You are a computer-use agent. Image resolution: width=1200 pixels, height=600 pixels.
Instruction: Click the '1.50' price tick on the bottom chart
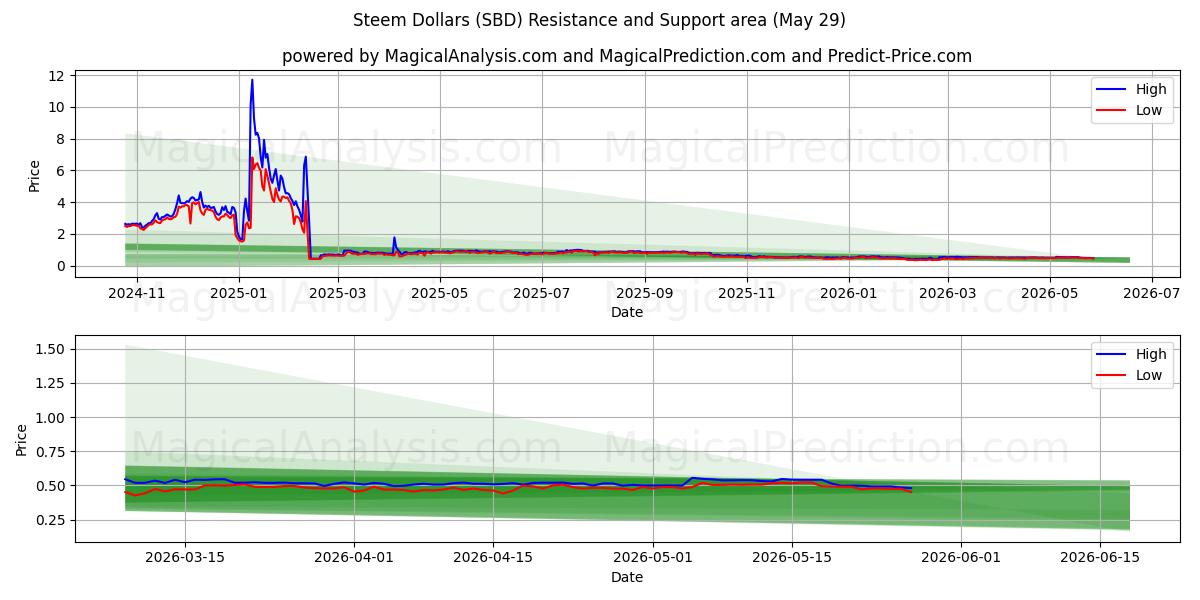point(51,349)
